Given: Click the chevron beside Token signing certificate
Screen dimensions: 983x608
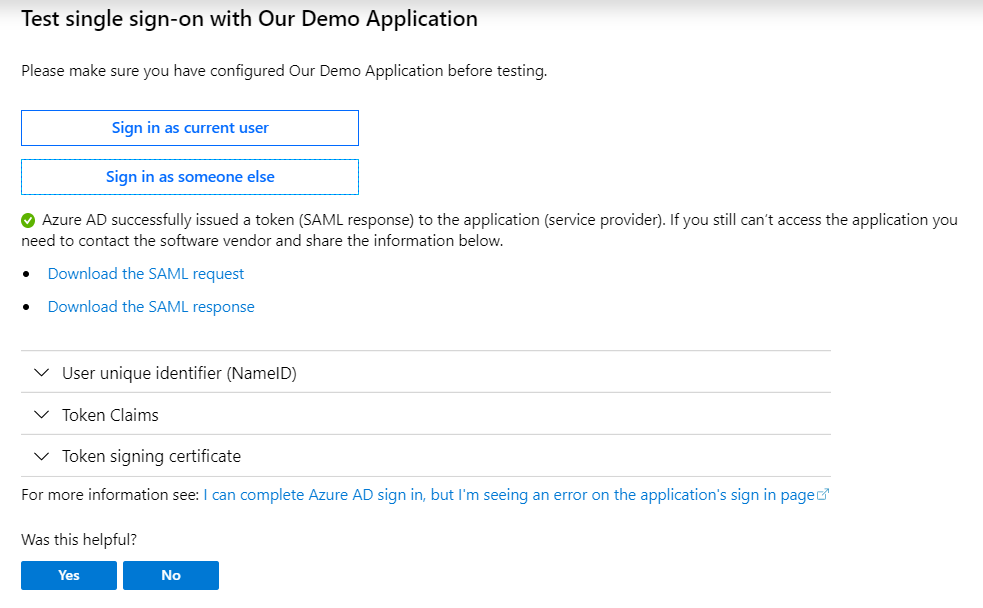Looking at the screenshot, I should 41,457.
